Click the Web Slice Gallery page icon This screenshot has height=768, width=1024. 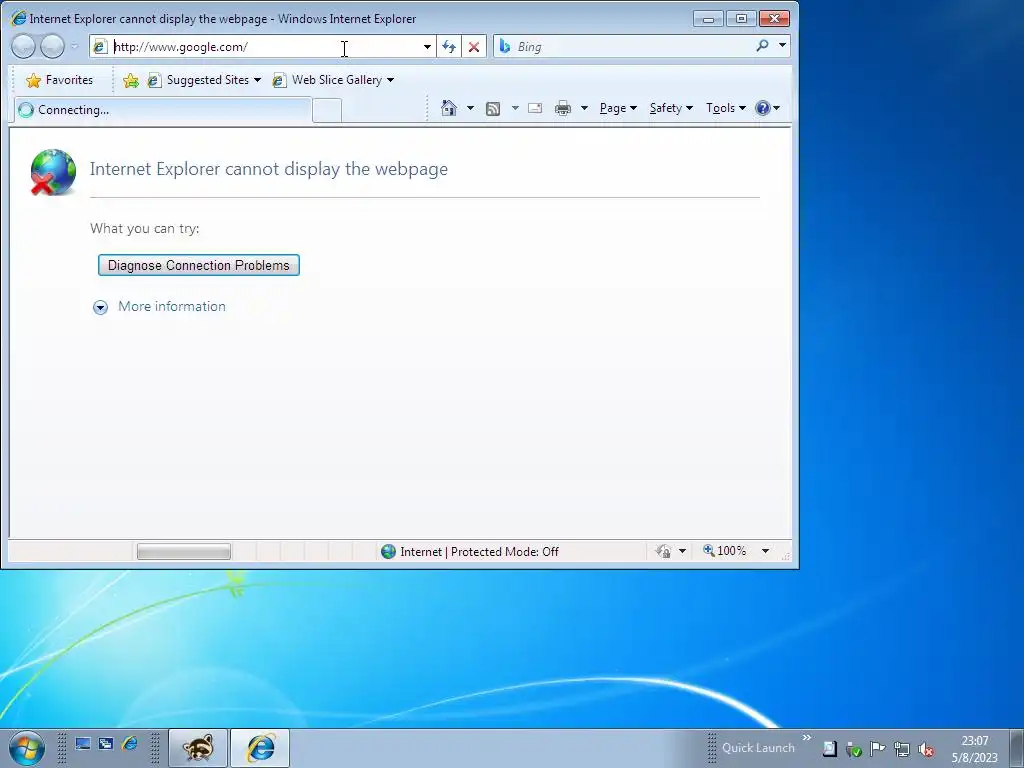click(279, 80)
